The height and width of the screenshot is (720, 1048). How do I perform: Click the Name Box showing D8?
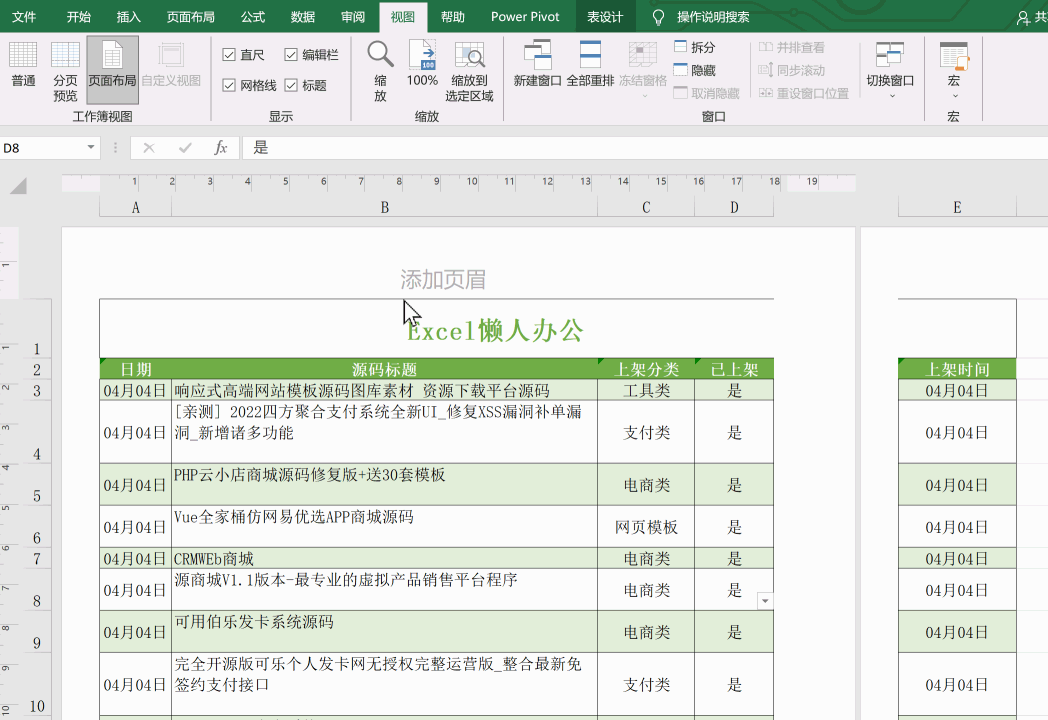click(x=43, y=148)
